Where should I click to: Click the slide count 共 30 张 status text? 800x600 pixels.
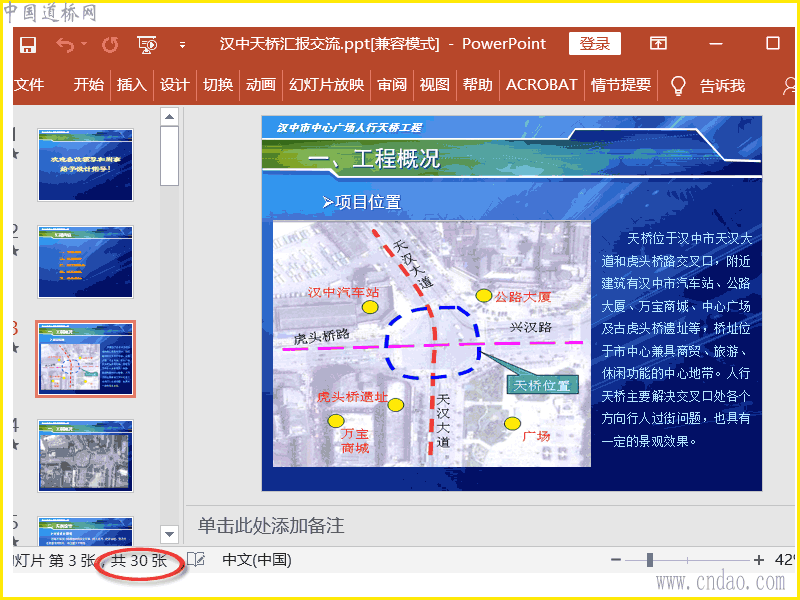click(x=139, y=561)
